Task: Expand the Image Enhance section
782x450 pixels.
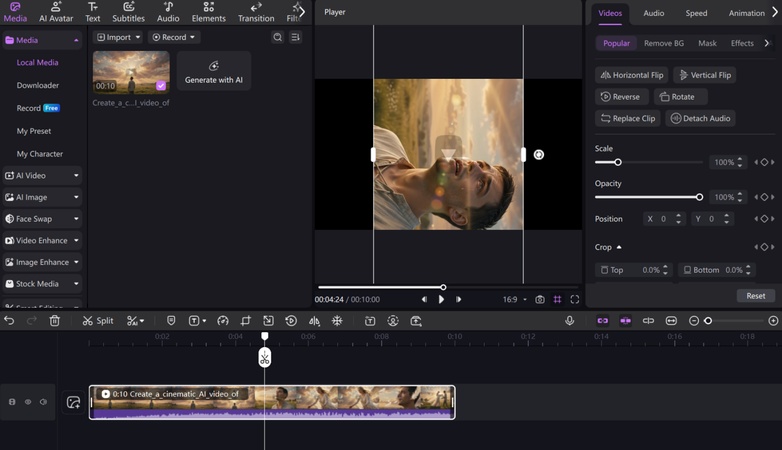Action: click(42, 262)
